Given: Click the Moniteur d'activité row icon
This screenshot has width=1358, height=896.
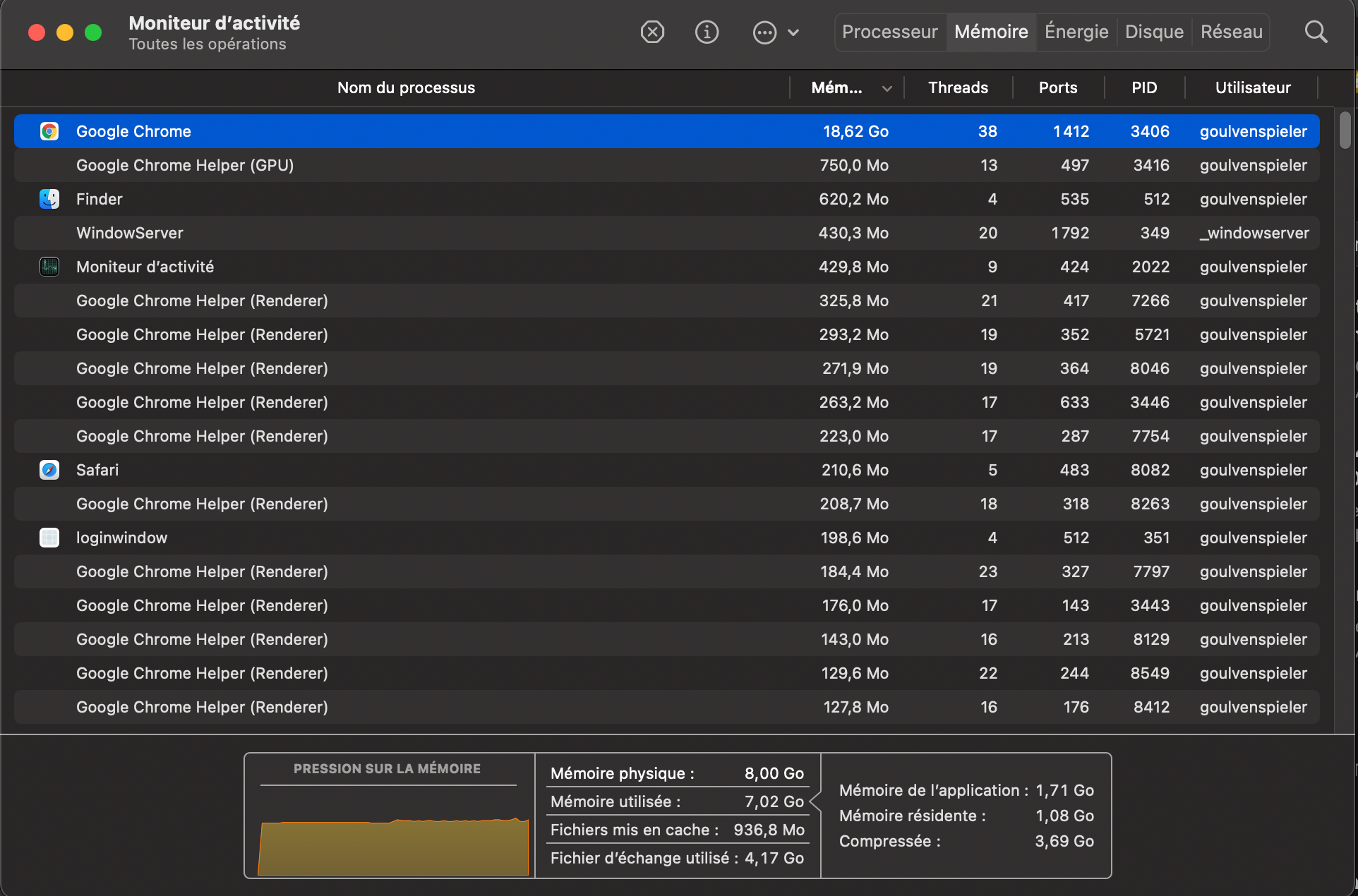Looking at the screenshot, I should pyautogui.click(x=49, y=267).
